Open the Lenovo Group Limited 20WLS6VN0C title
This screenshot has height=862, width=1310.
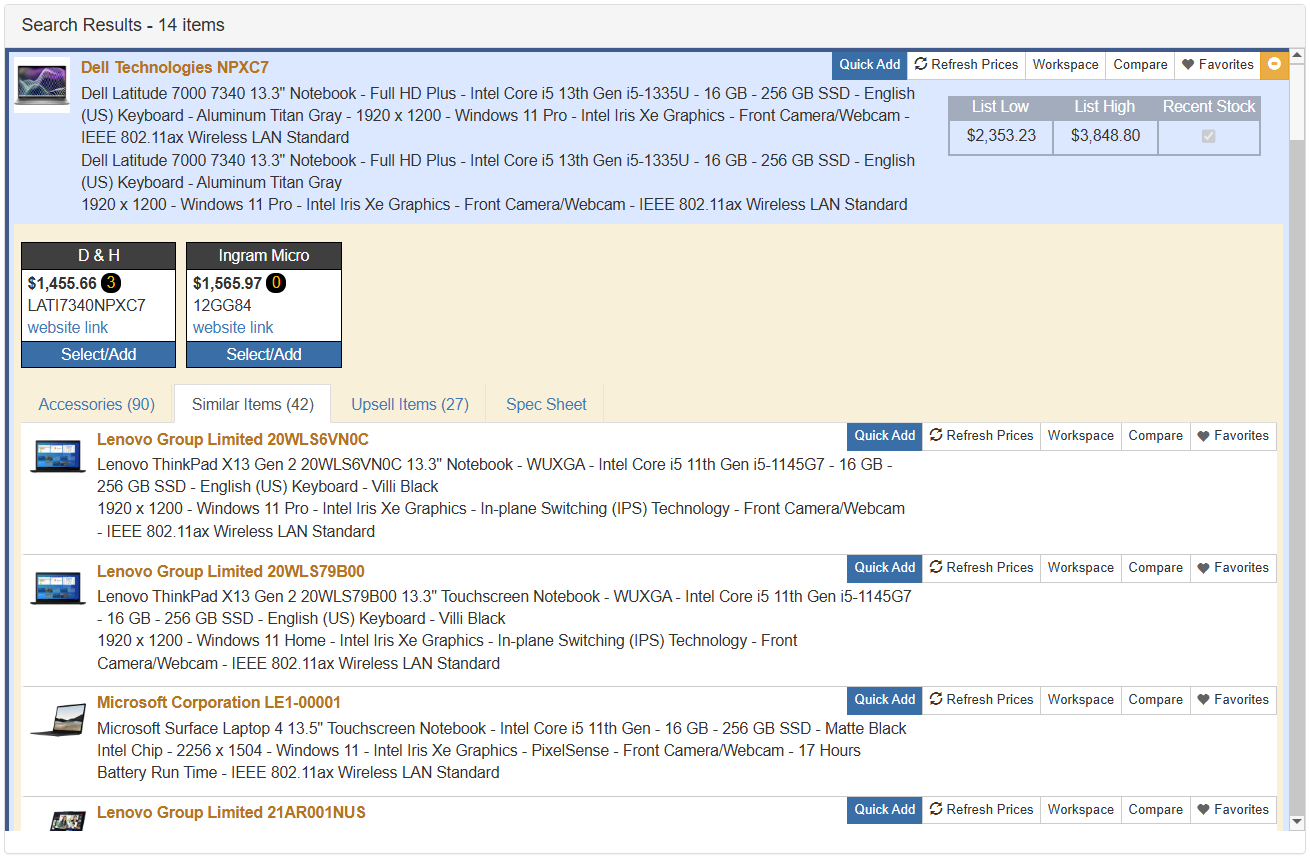[x=232, y=440]
